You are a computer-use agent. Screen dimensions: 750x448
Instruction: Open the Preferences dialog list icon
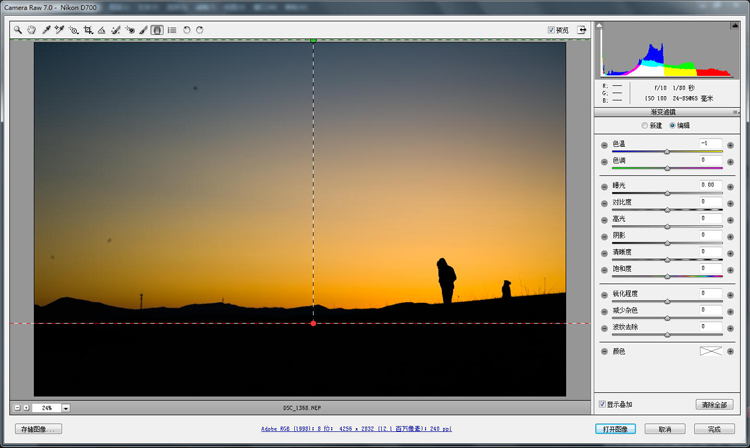[x=172, y=30]
